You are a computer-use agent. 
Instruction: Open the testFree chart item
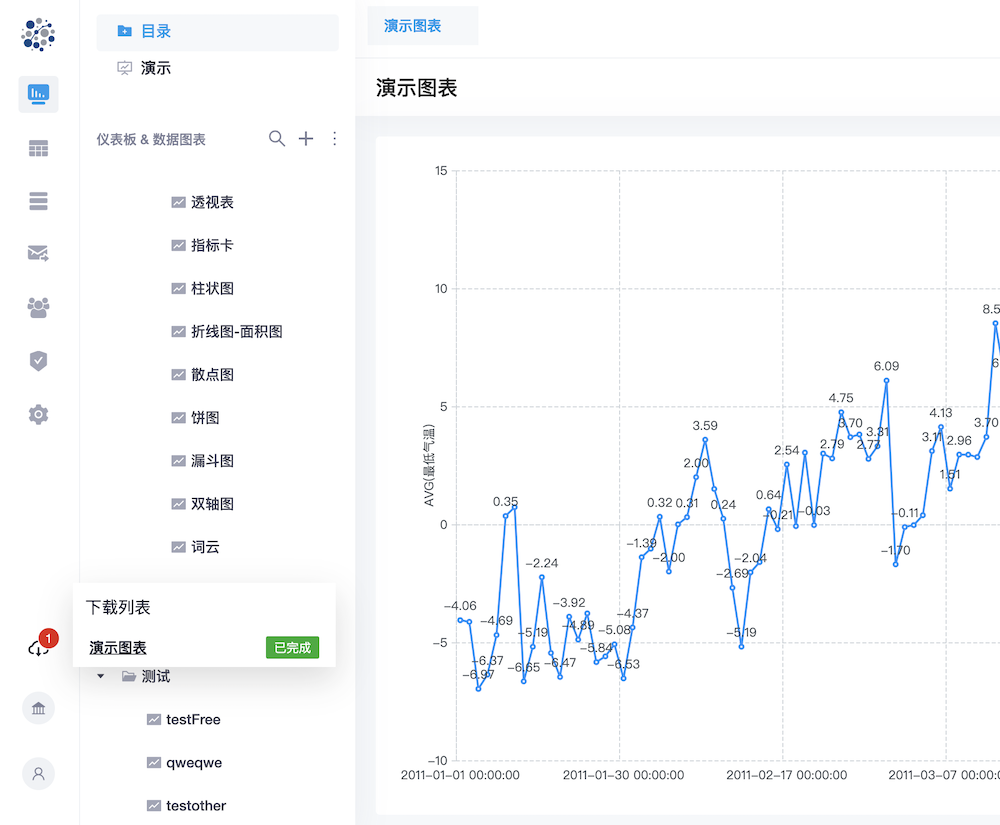(193, 719)
